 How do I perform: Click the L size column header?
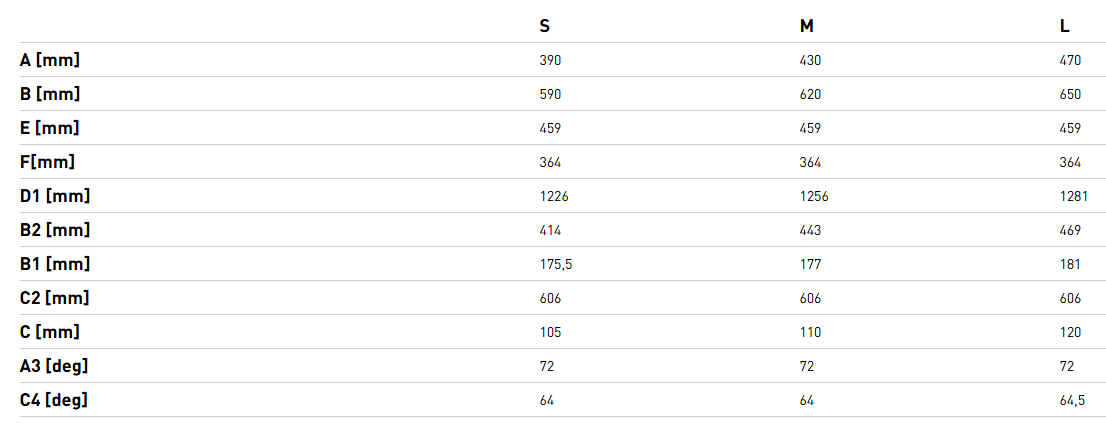pyautogui.click(x=1065, y=26)
